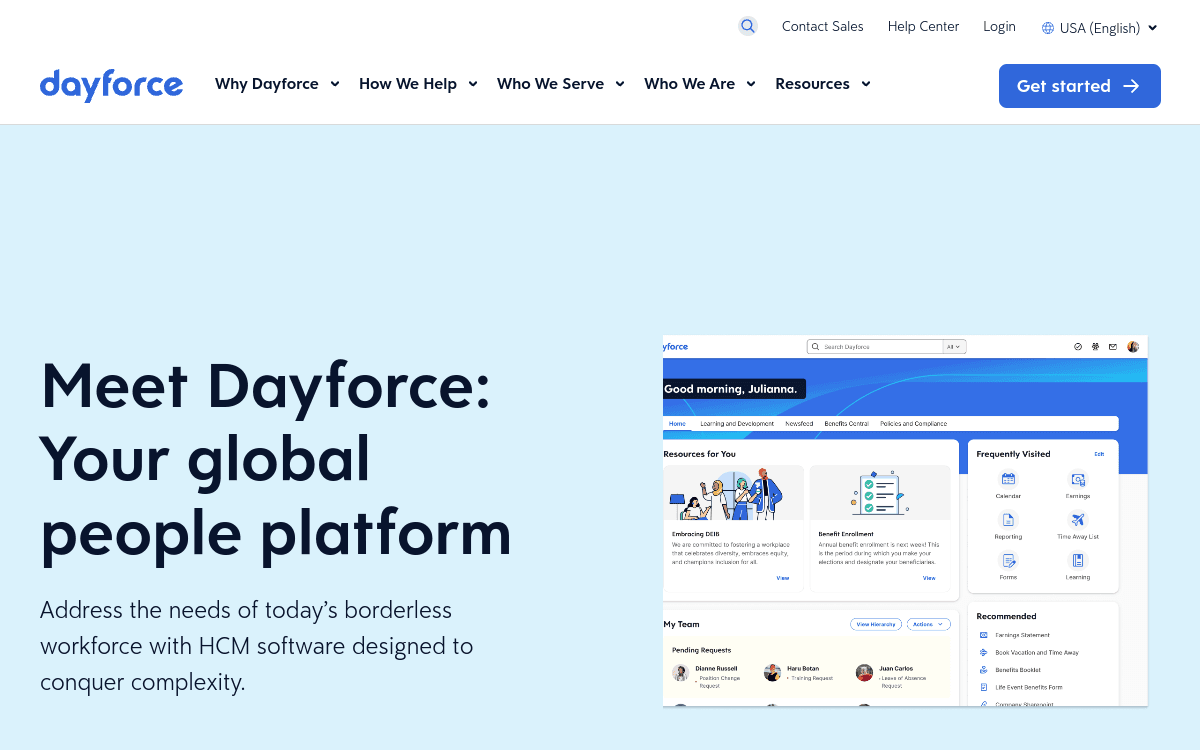Screen dimensions: 1200x750
Task: Expand the Who We Serve menu
Action: click(561, 84)
